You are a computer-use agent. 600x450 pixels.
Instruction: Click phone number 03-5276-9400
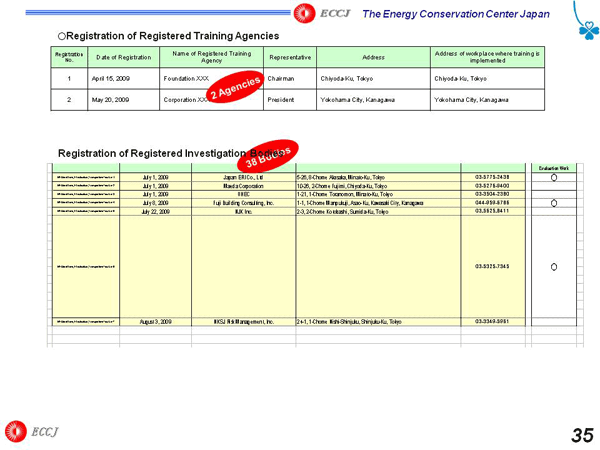point(492,186)
